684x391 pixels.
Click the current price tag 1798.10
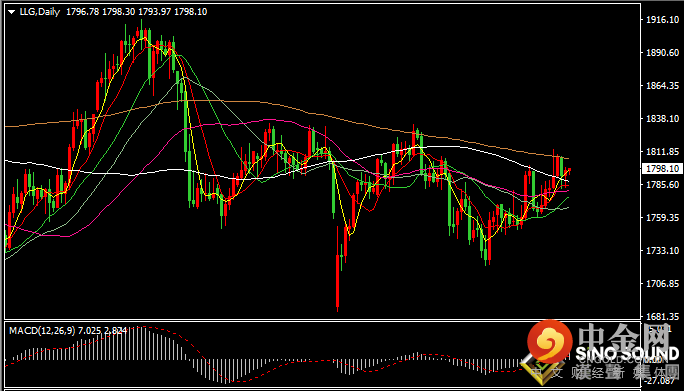pyautogui.click(x=661, y=168)
